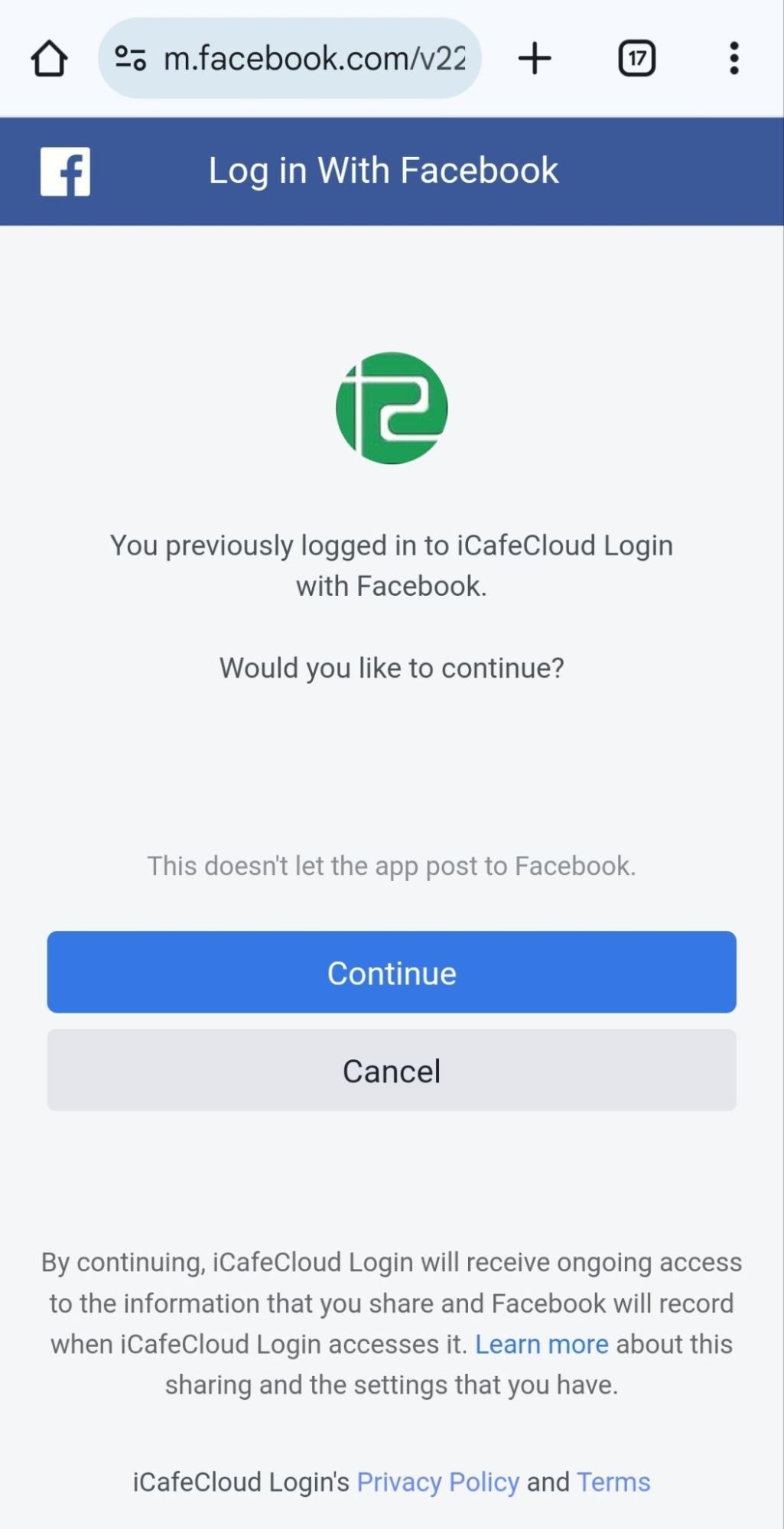This screenshot has height=1529, width=784.
Task: Click "You previously logged in to iCafeCloud Login" line
Action: 392,545
